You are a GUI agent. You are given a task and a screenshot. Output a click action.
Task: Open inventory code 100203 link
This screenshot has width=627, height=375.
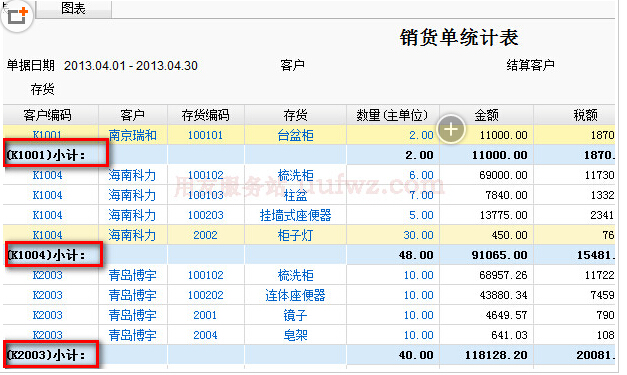point(206,215)
